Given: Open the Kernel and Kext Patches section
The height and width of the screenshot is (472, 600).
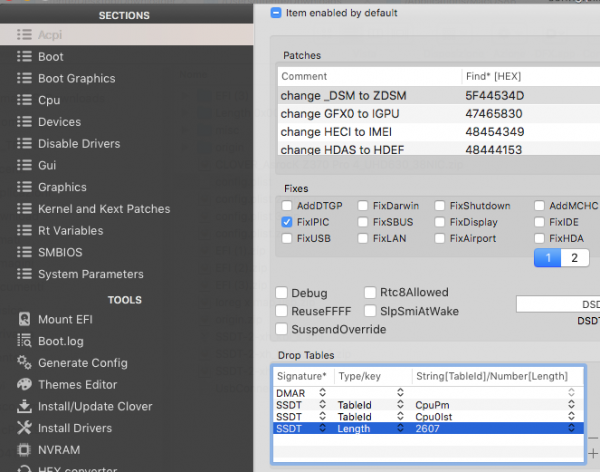Looking at the screenshot, I should [103, 209].
